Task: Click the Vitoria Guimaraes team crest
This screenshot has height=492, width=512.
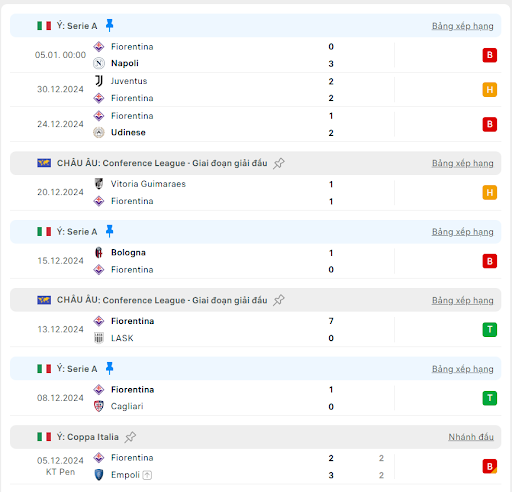Action: (99, 184)
